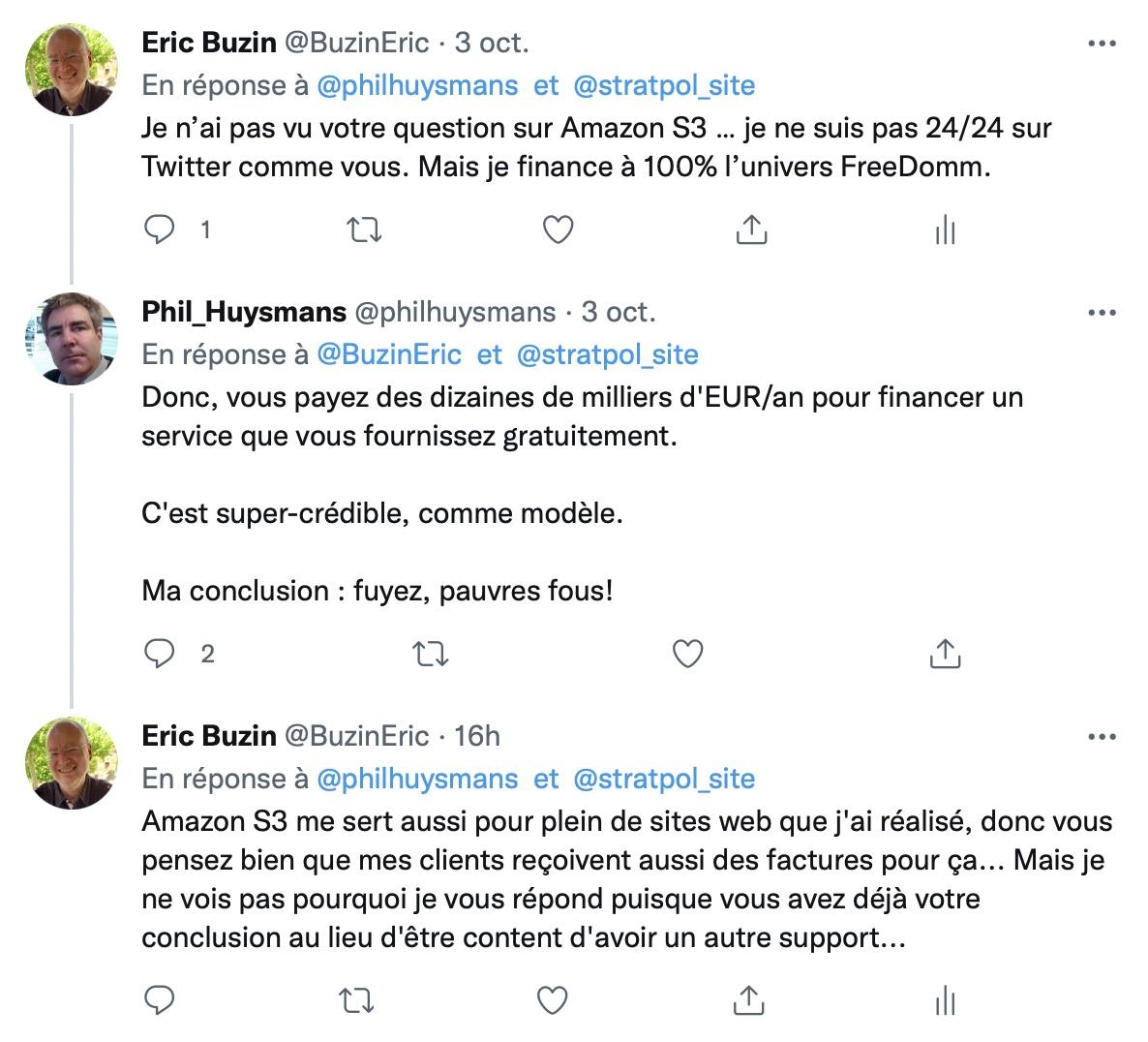Open more options on Eric Buzin's 16h tweet
1148x1042 pixels.
[1102, 737]
